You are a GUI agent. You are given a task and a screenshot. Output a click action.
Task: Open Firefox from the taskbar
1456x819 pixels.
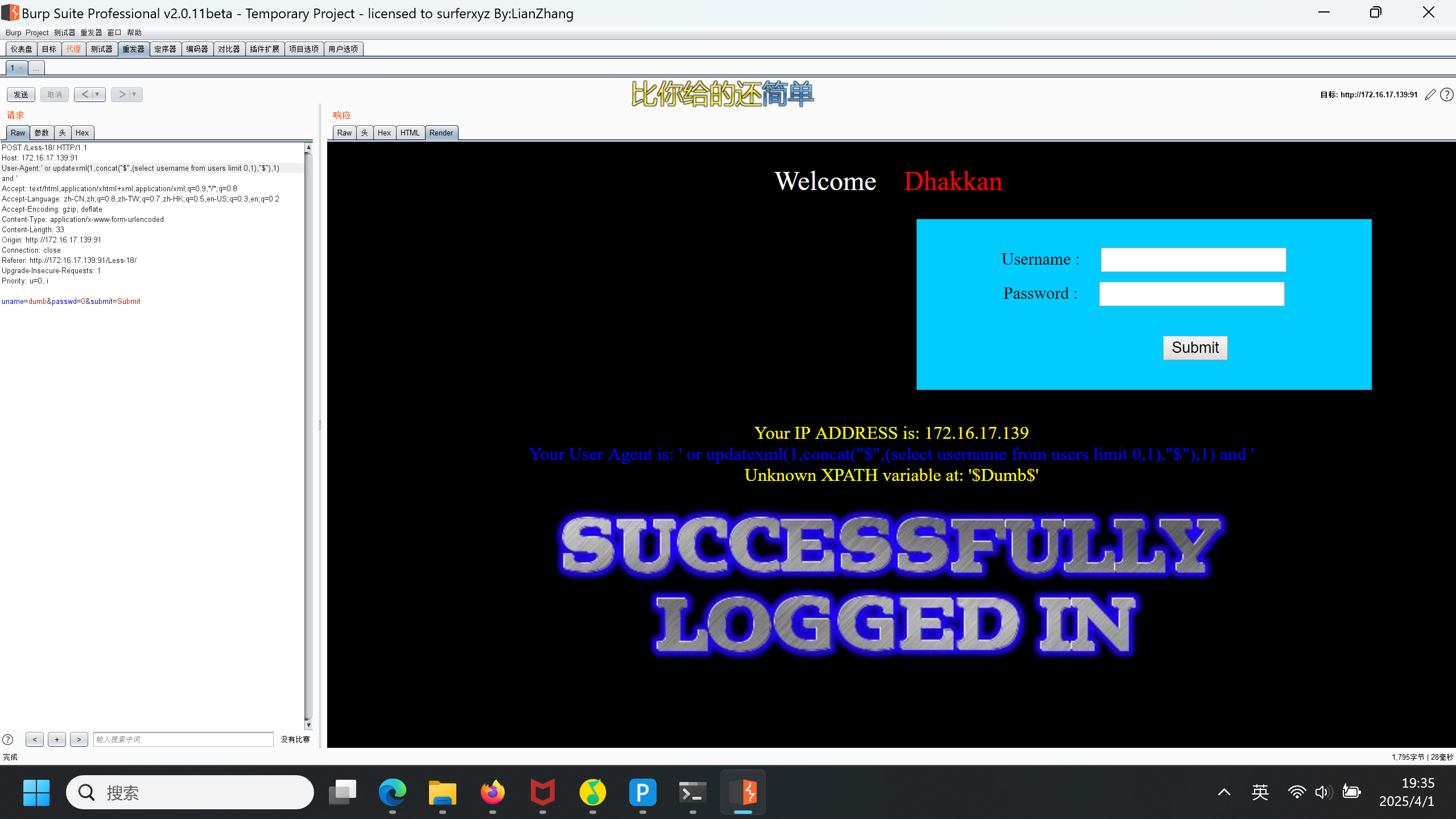click(492, 792)
